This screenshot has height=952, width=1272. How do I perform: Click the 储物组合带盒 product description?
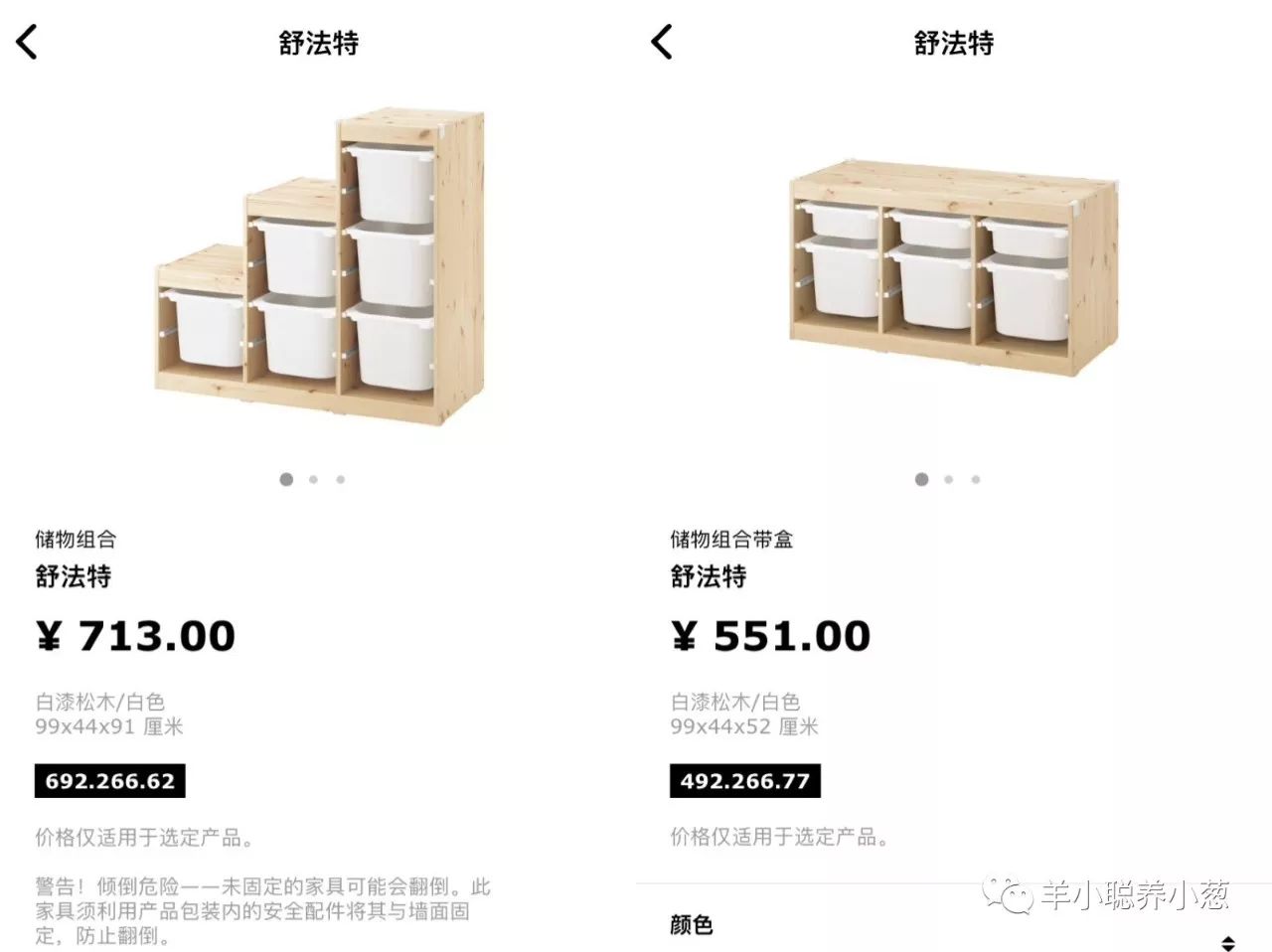731,540
